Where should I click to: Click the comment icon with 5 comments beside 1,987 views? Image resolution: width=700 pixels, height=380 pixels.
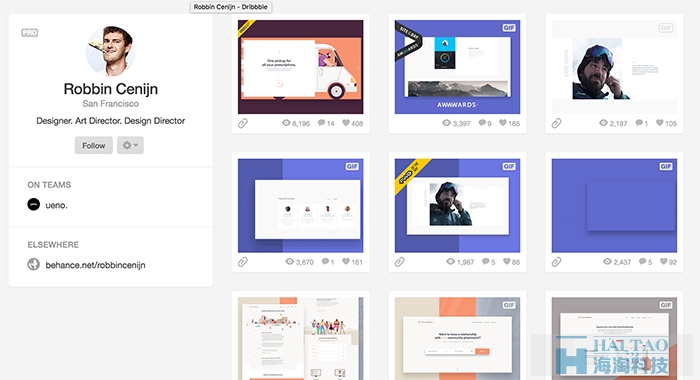click(486, 262)
